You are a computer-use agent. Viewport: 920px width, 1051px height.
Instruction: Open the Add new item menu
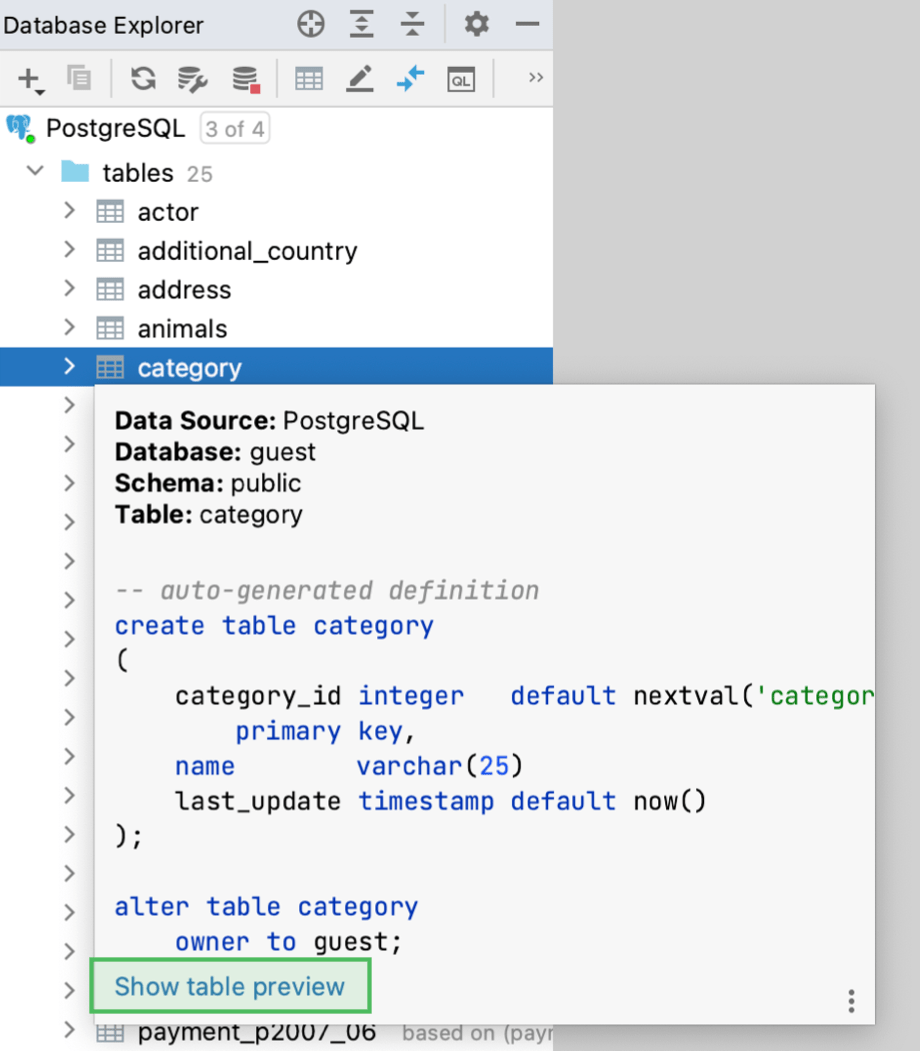tap(28, 78)
